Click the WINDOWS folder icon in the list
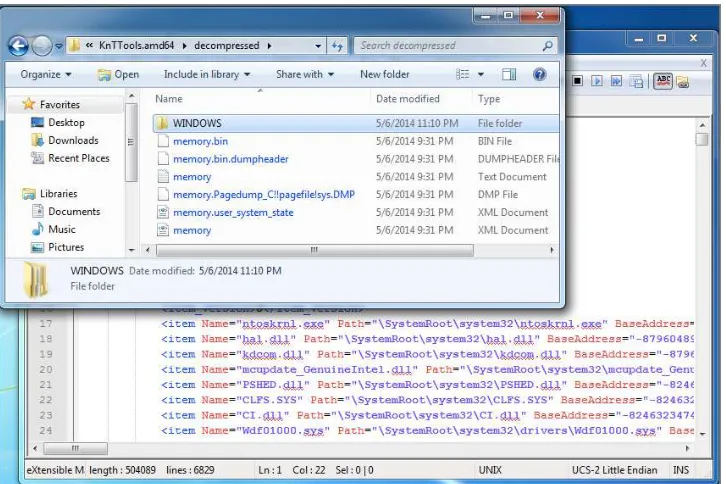This screenshot has width=726, height=484. [x=163, y=123]
